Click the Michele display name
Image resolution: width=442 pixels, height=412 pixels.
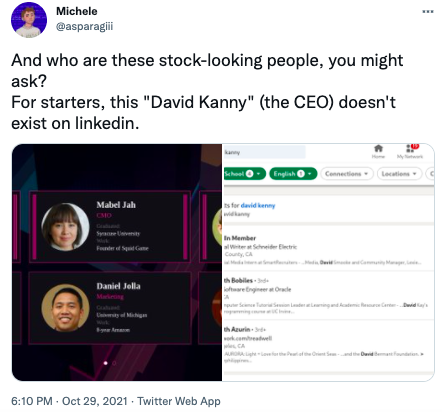pyautogui.click(x=77, y=11)
